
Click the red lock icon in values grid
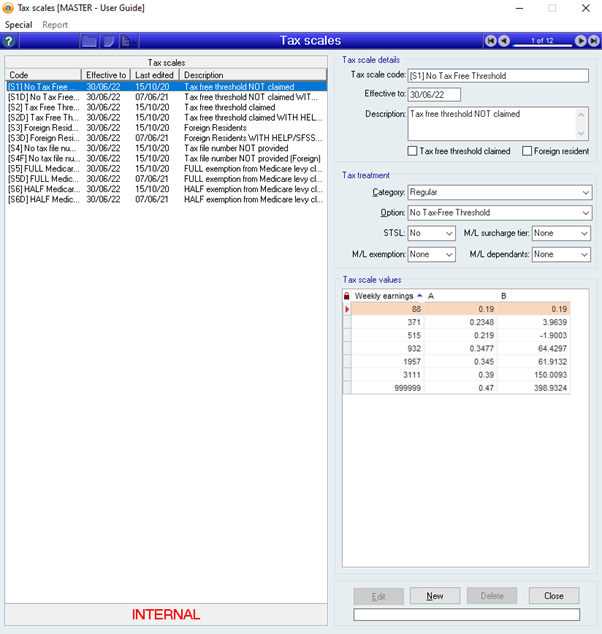coord(347,296)
